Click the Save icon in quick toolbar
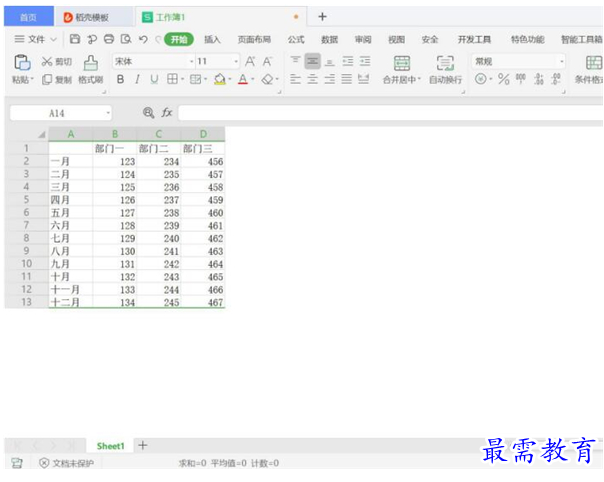Viewport: 604px width, 482px height. tap(75, 39)
